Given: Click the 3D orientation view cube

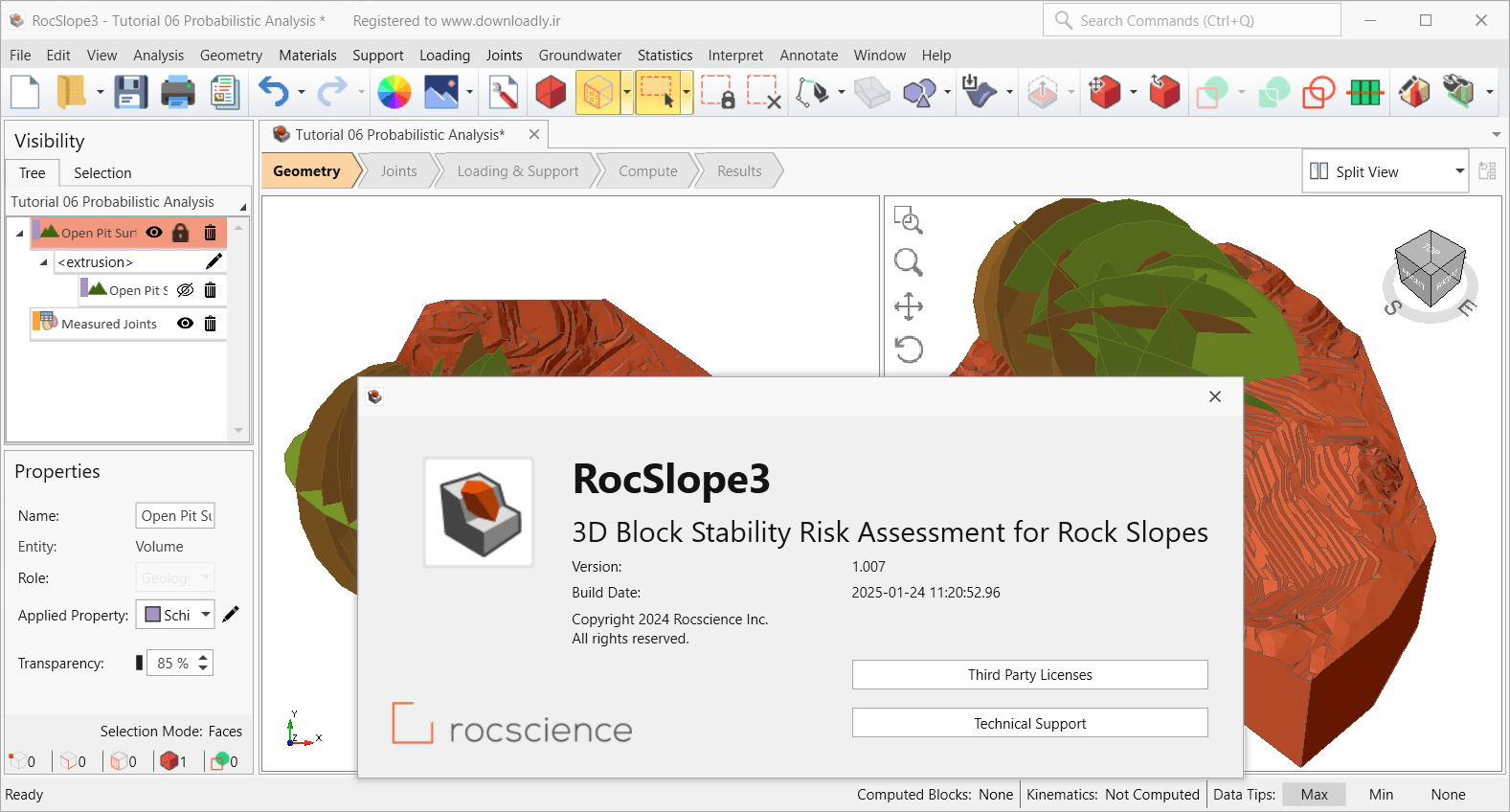Looking at the screenshot, I should tap(1430, 269).
